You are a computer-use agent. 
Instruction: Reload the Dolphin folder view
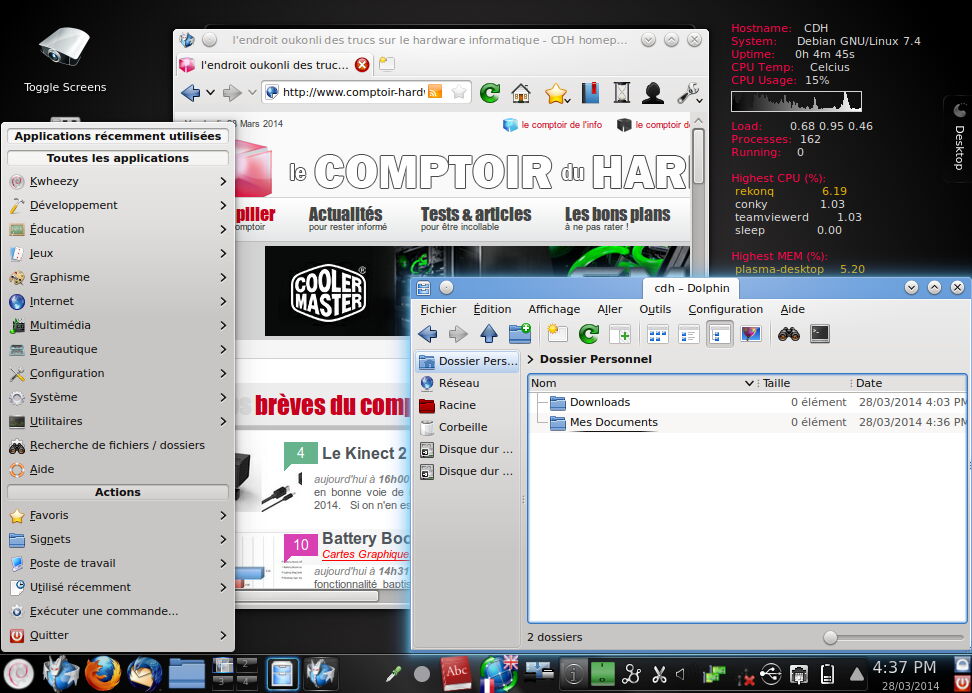point(588,334)
